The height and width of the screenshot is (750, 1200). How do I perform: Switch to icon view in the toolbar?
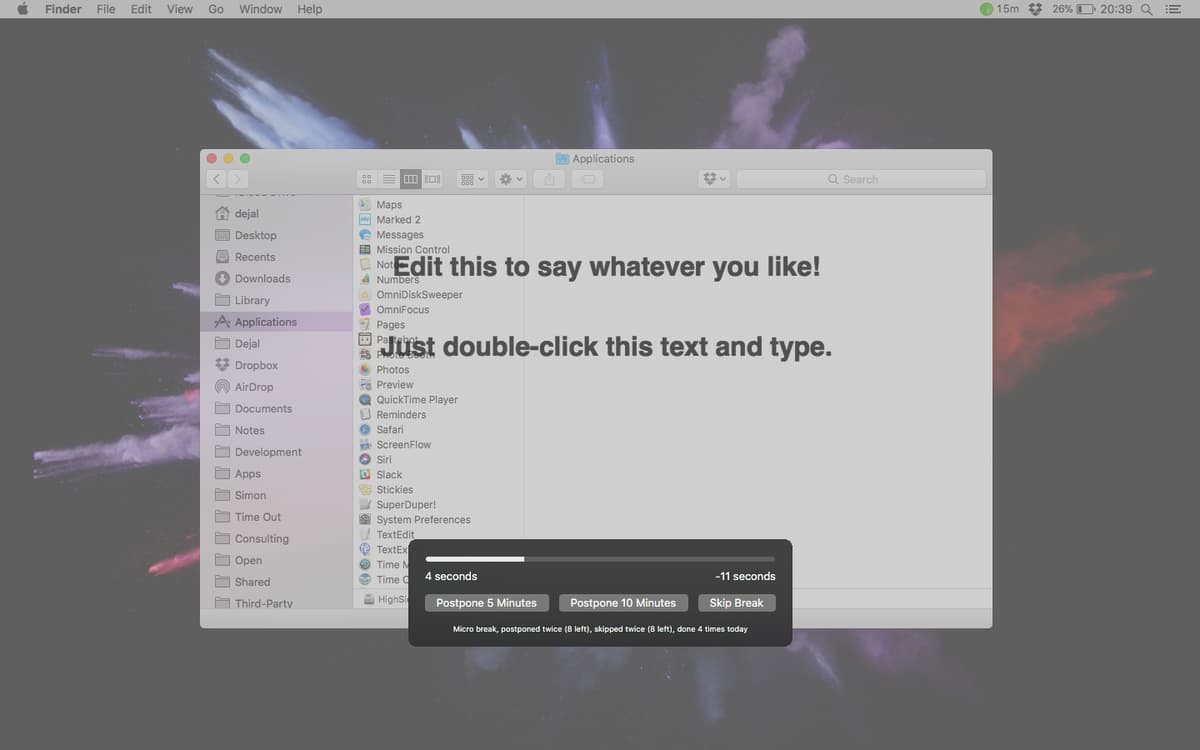[367, 178]
